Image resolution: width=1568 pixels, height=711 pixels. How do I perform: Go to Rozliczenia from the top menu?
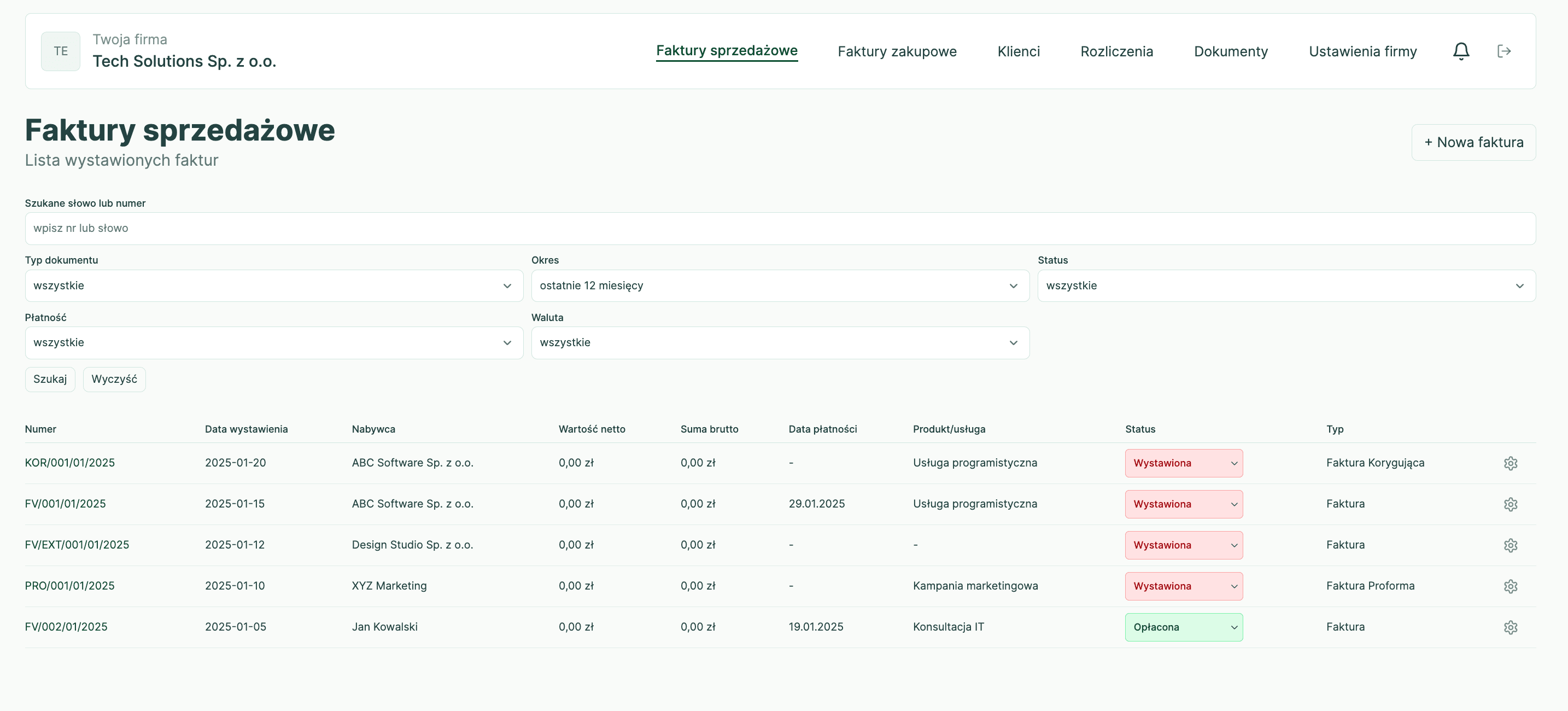1116,51
